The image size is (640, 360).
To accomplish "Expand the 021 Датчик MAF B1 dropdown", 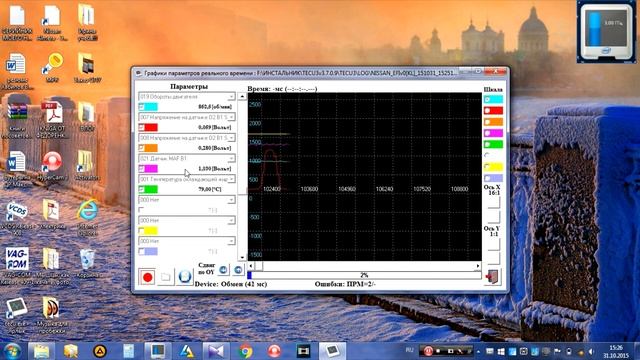I will (x=231, y=158).
